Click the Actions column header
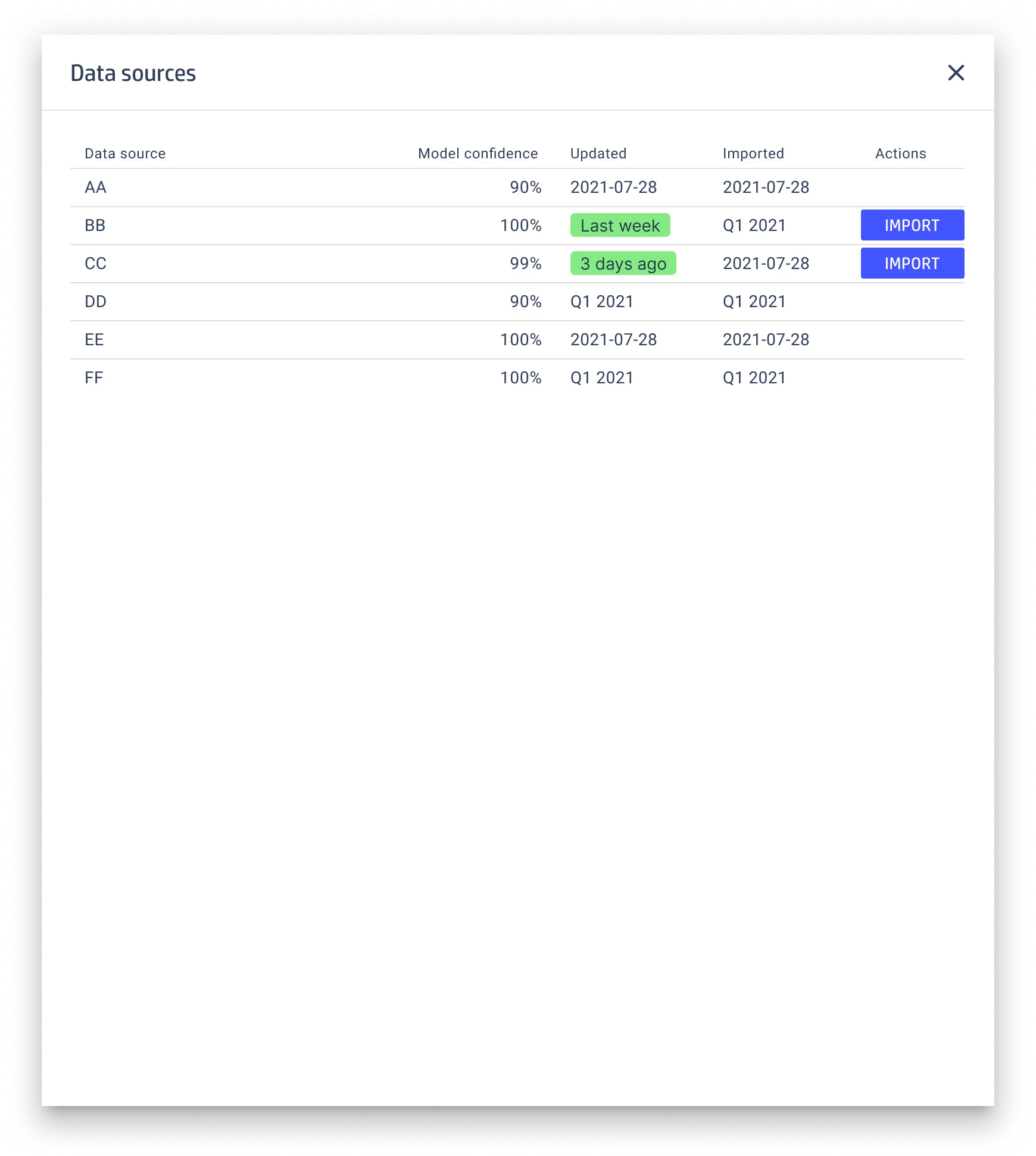The height and width of the screenshot is (1156, 1036). [900, 153]
